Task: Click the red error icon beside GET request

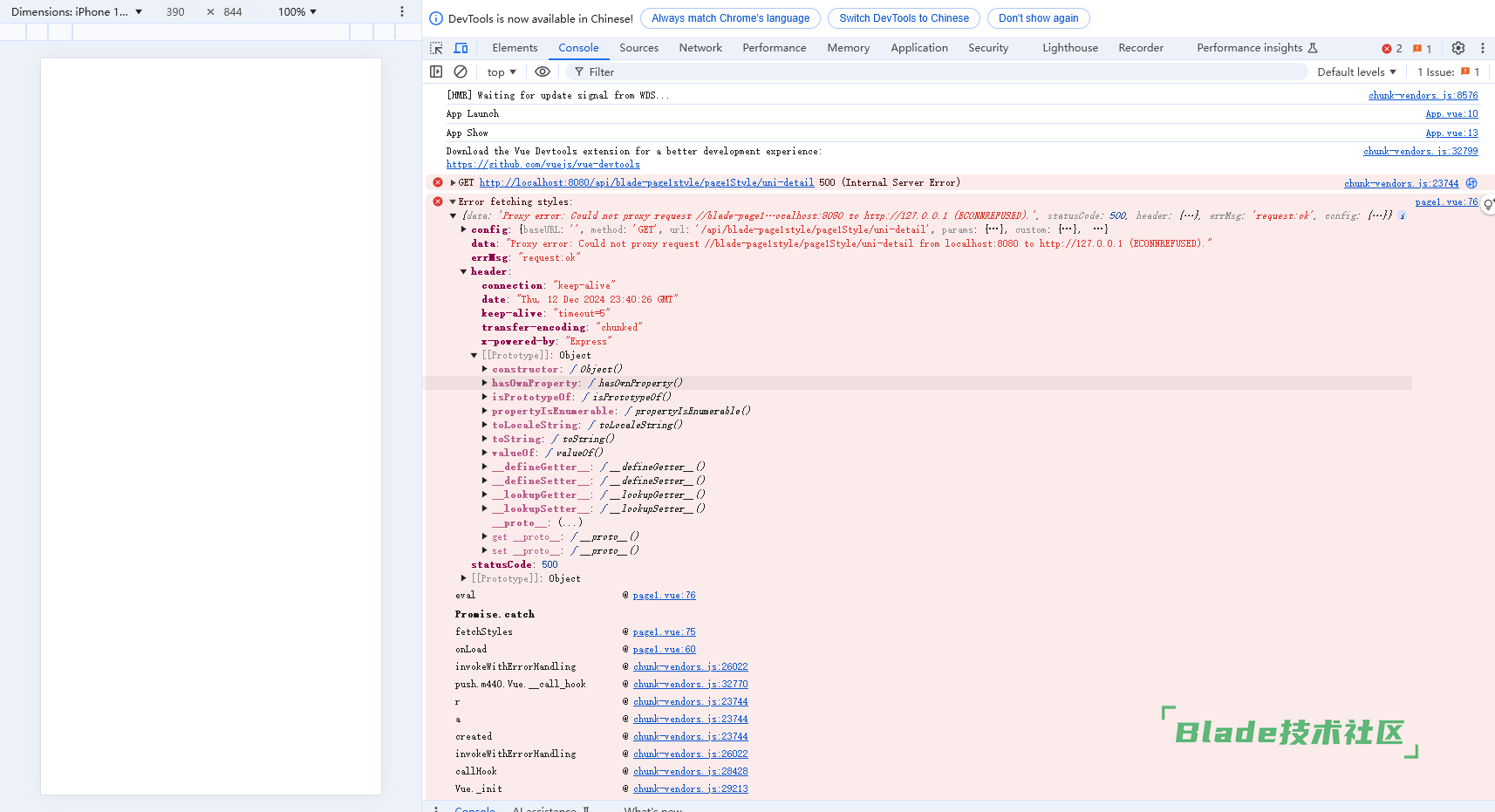Action: tap(438, 182)
